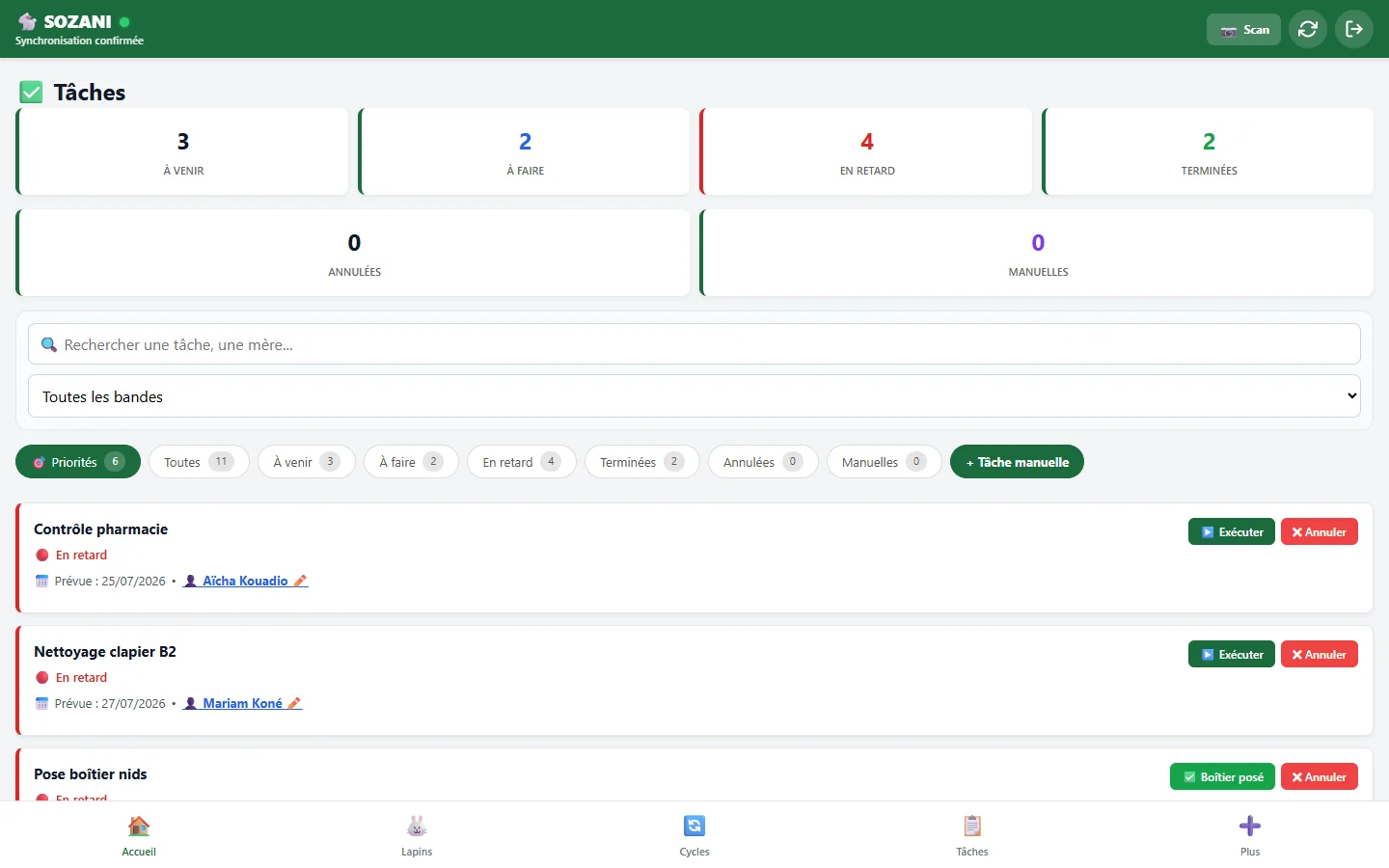Click the logout icon in header
1389x868 pixels.
tap(1354, 29)
